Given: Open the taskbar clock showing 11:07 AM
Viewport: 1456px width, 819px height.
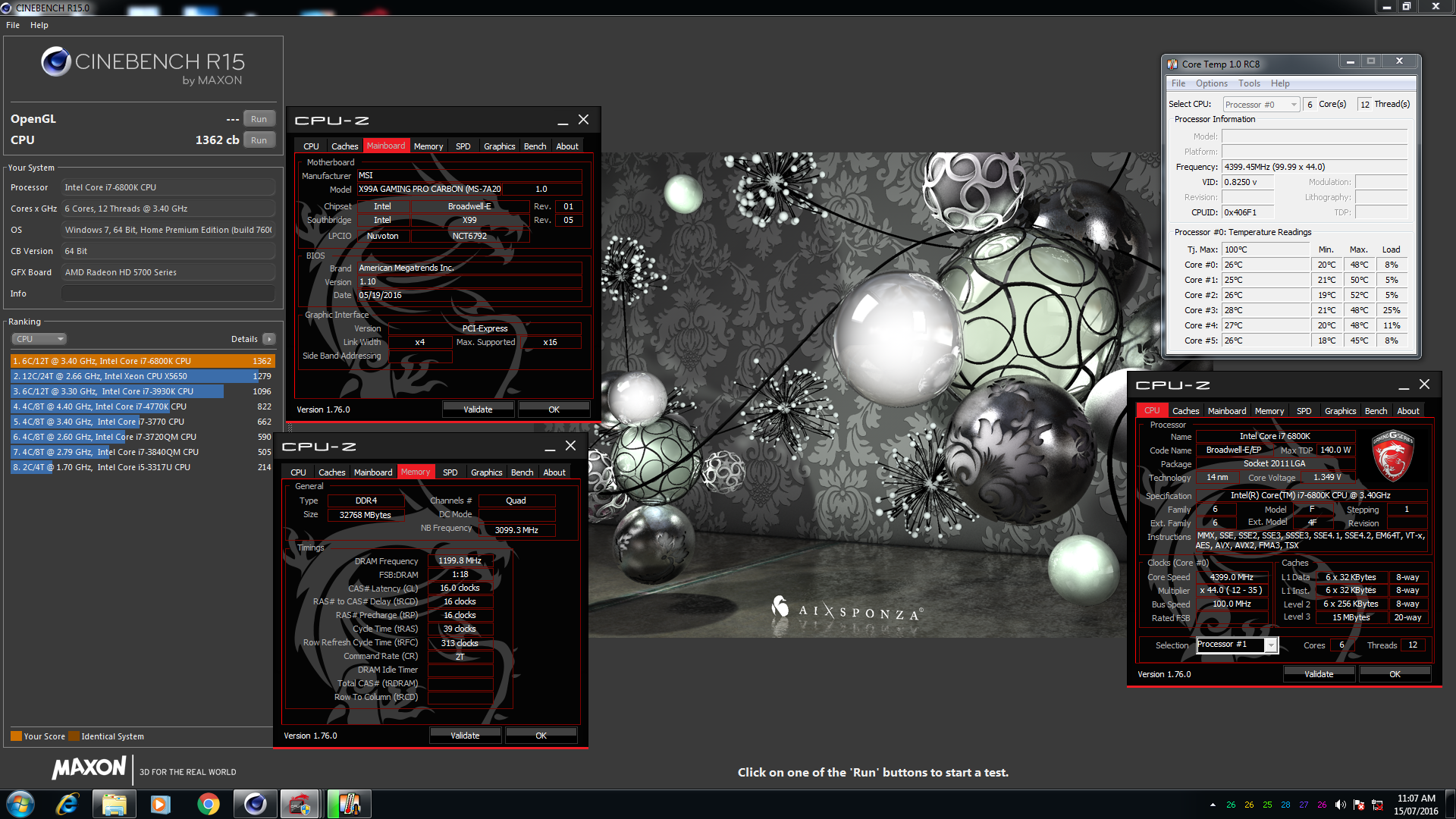Looking at the screenshot, I should point(1416,805).
